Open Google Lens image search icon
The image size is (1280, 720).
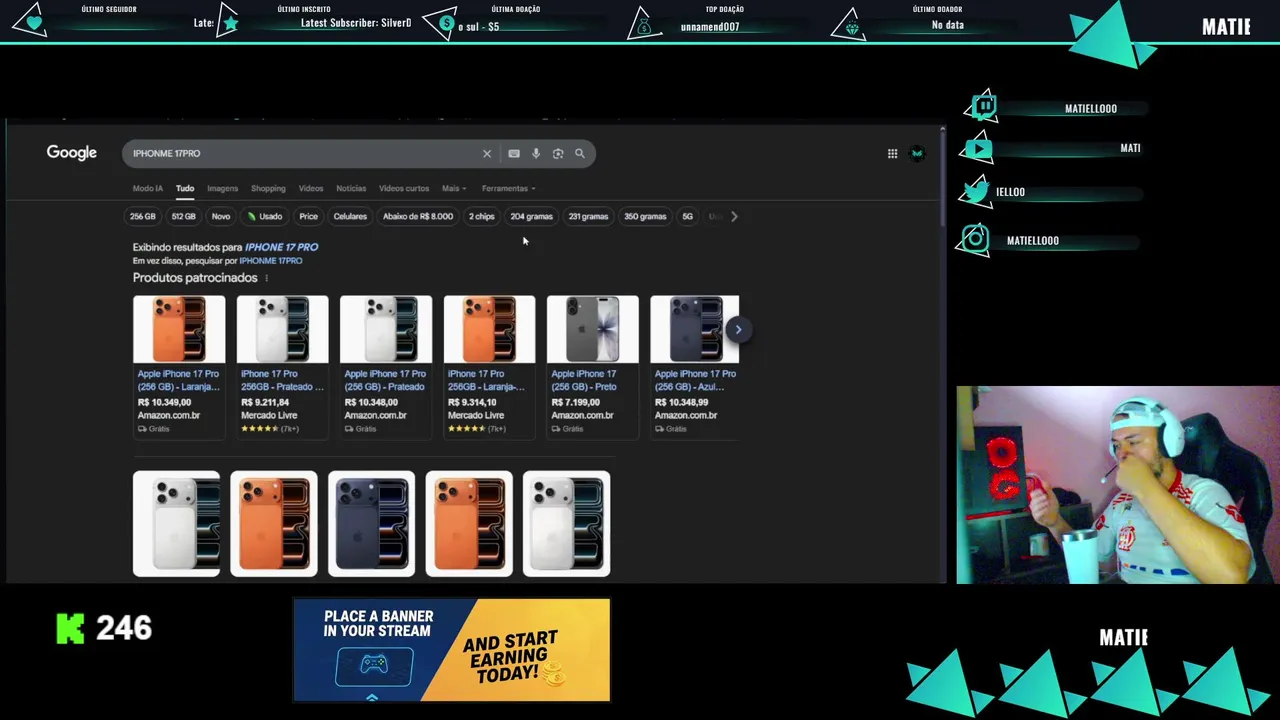coord(558,154)
